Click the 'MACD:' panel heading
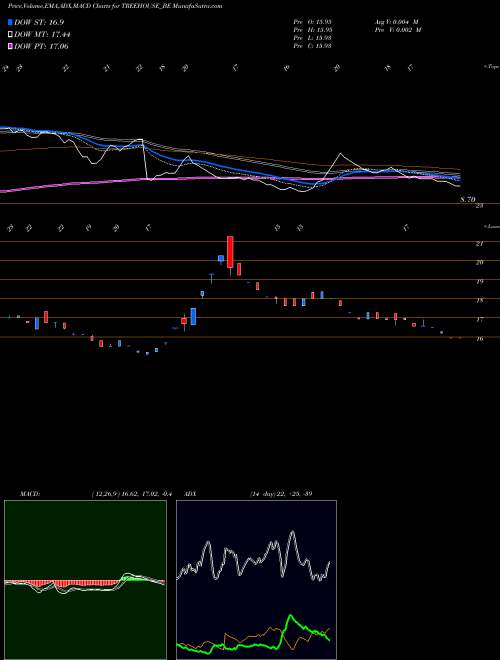This screenshot has width=500, height=660. 30,494
